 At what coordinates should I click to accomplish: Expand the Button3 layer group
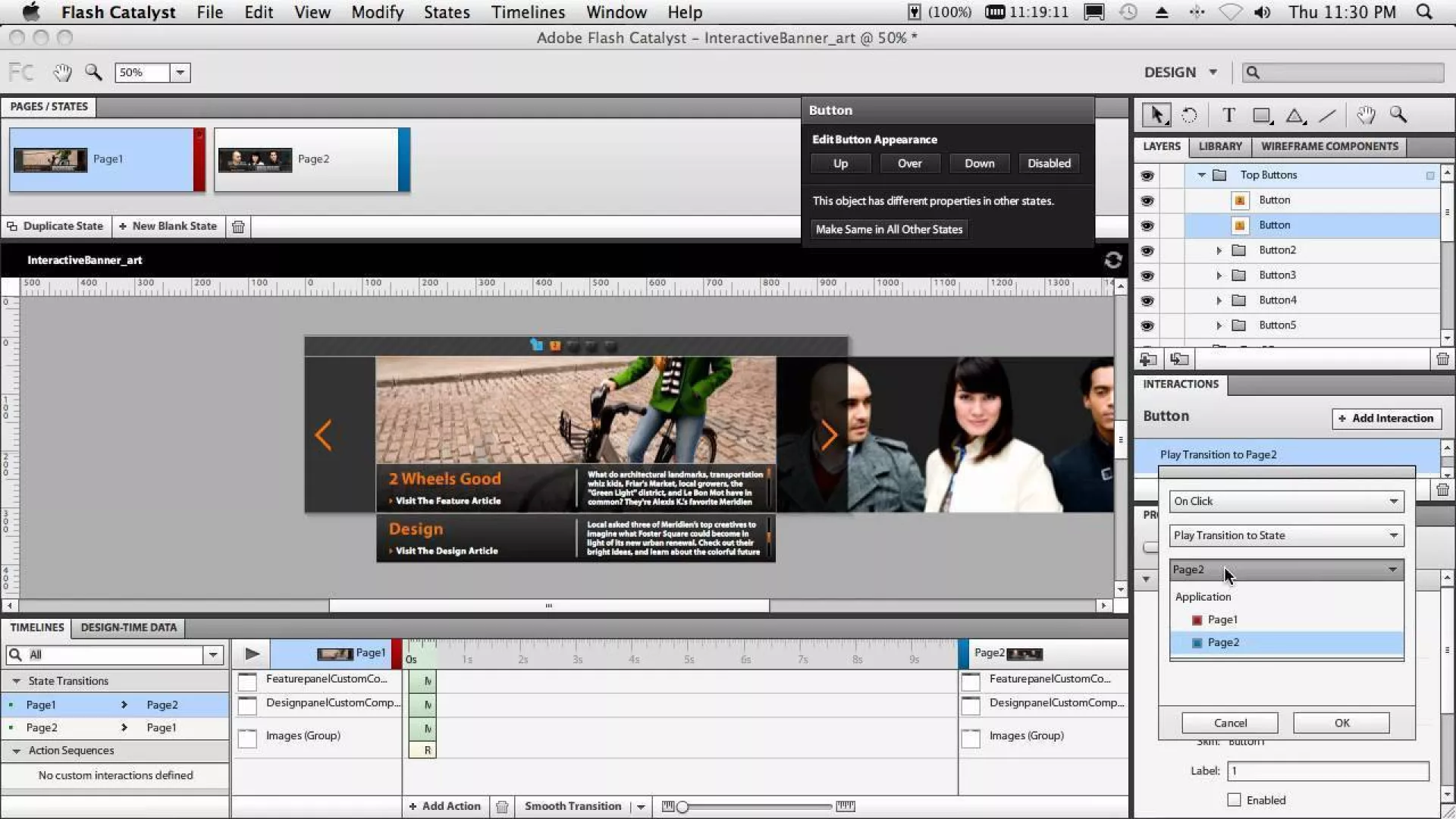pyautogui.click(x=1219, y=275)
